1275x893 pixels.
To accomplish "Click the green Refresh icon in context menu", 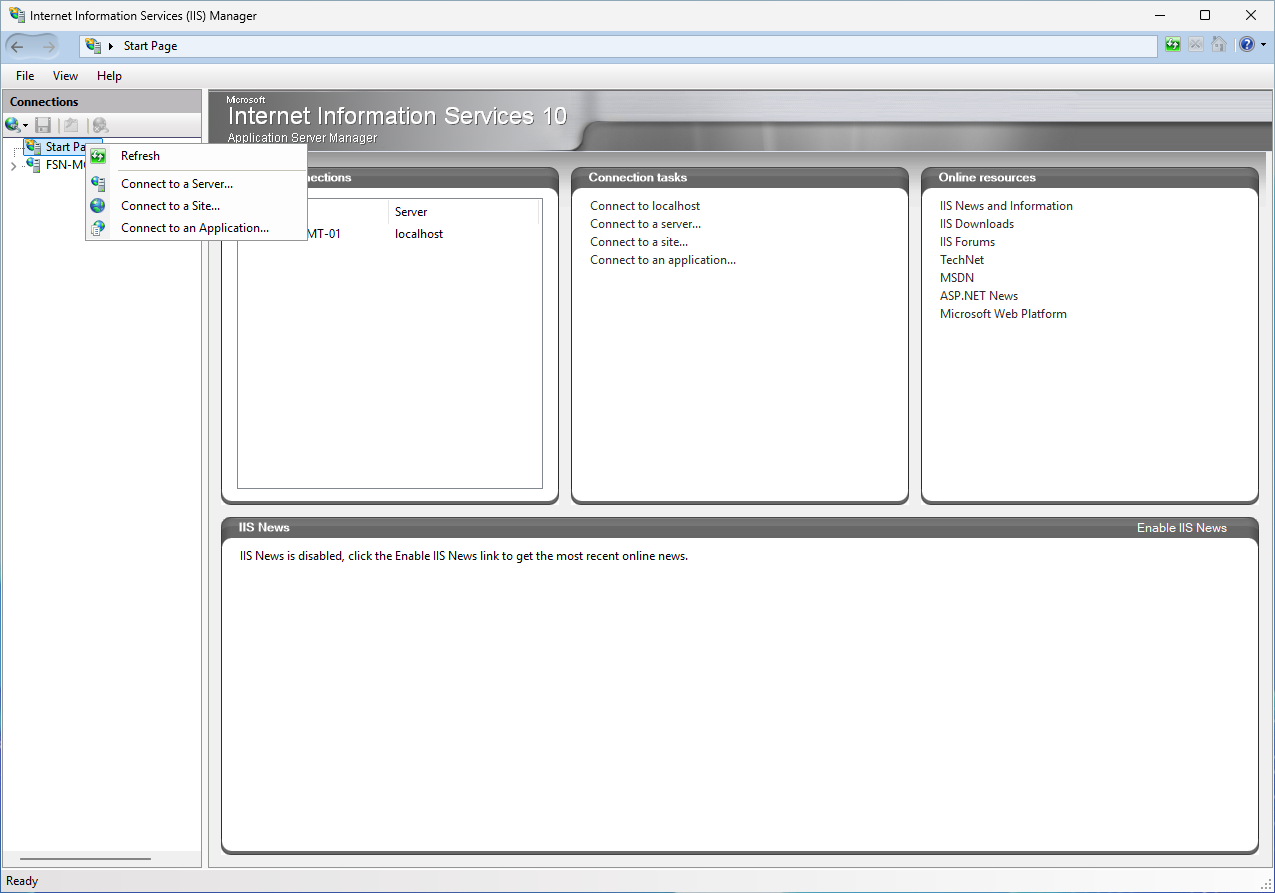I will (98, 156).
